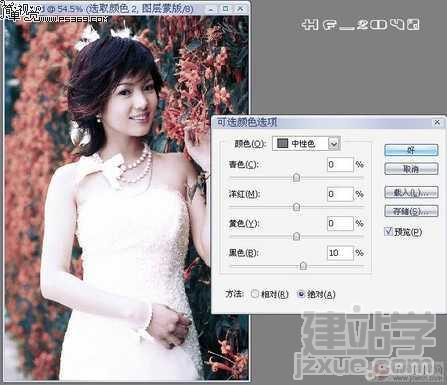Click the 洋红 (Magenta) slider handle
Viewport: 447px width, 385px height.
click(x=296, y=207)
